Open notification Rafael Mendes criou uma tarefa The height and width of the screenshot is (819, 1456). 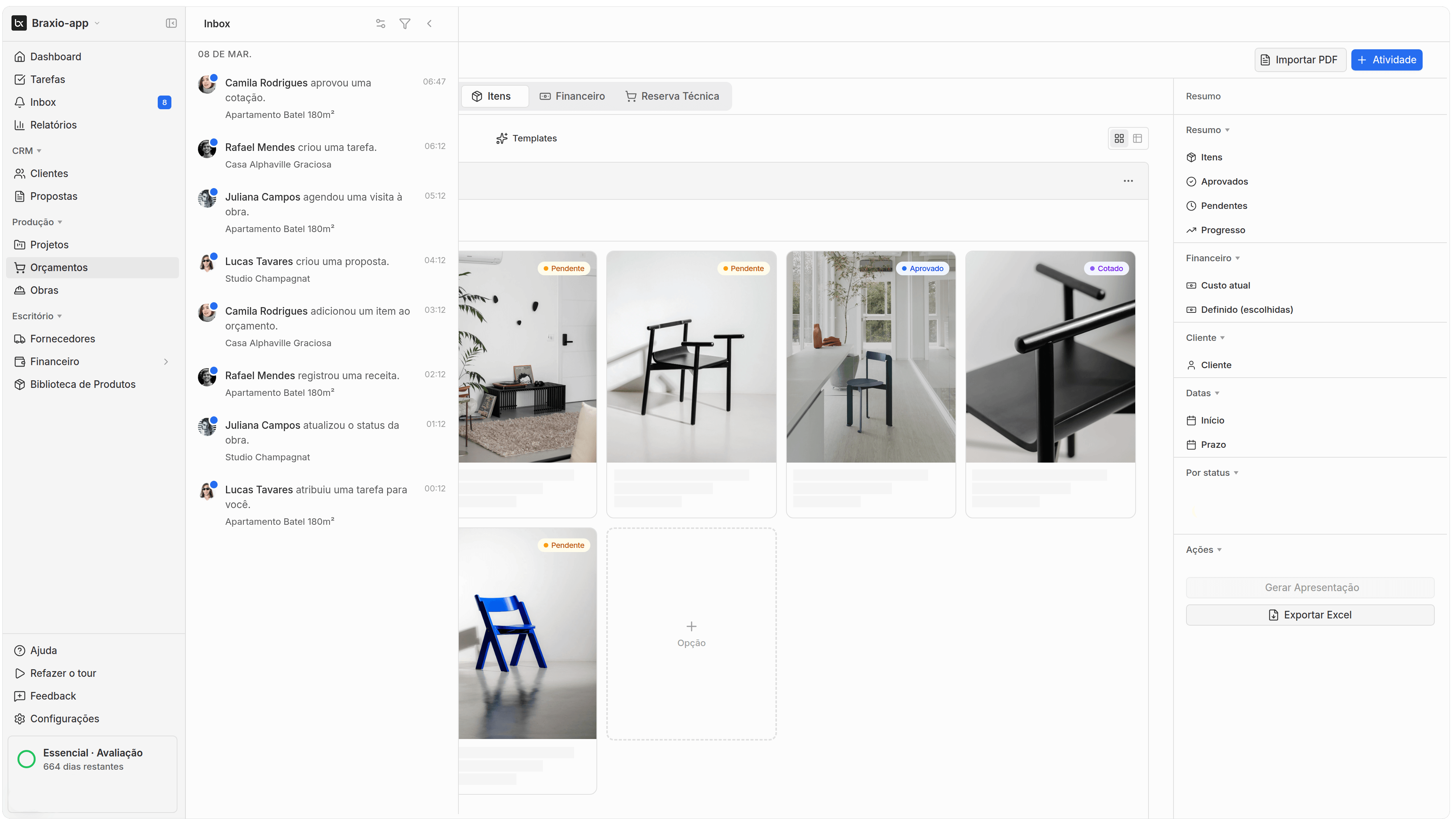coord(322,155)
